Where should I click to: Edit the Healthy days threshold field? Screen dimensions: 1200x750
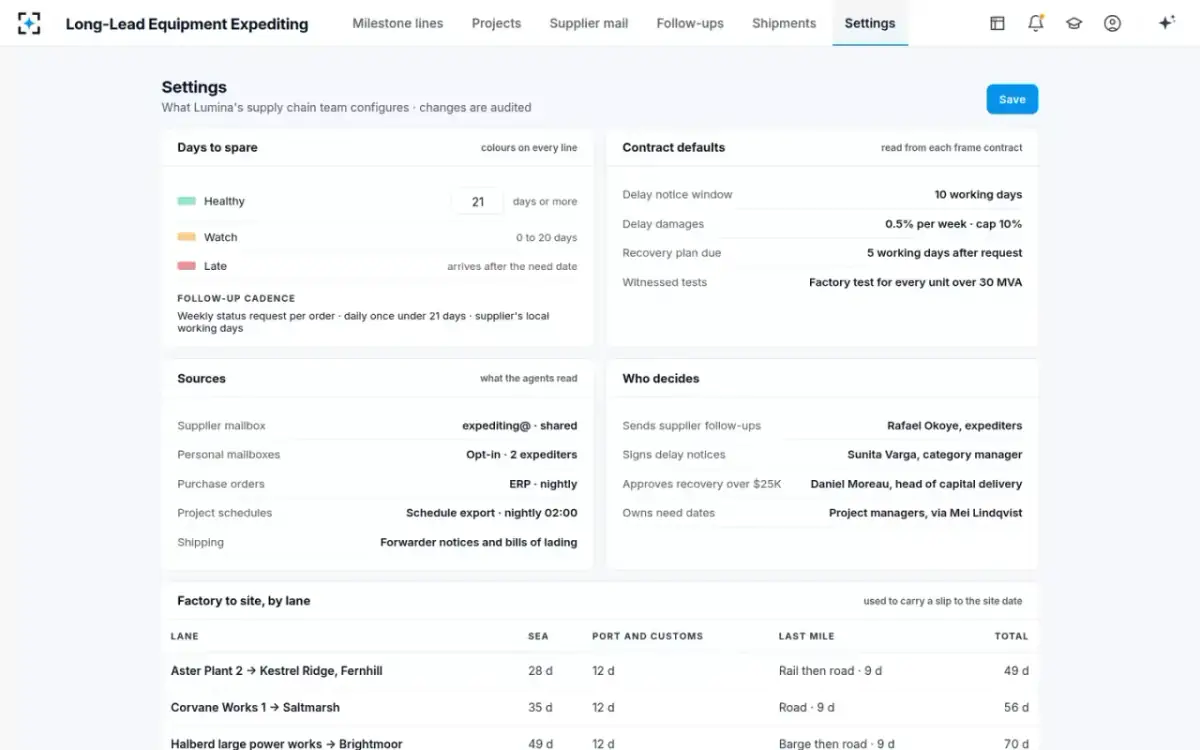pos(478,201)
